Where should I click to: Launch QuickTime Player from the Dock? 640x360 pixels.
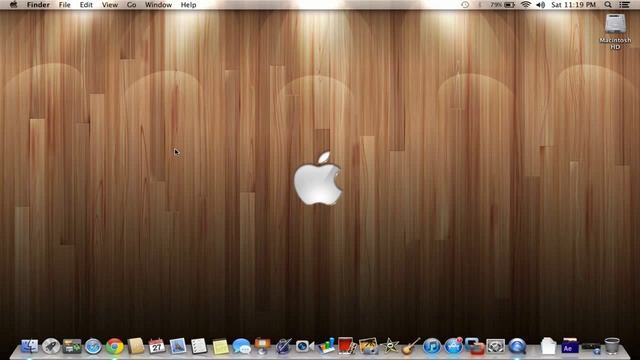[x=517, y=346]
